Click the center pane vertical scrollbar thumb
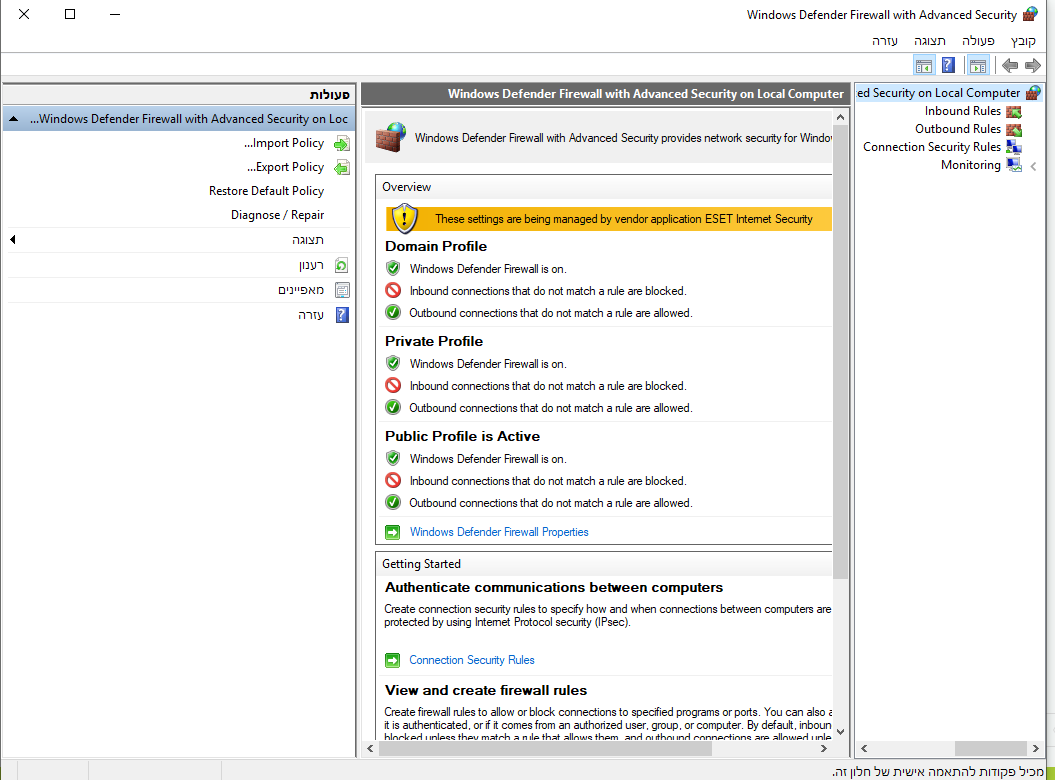Screen dimensions: 1055x780 840,352
